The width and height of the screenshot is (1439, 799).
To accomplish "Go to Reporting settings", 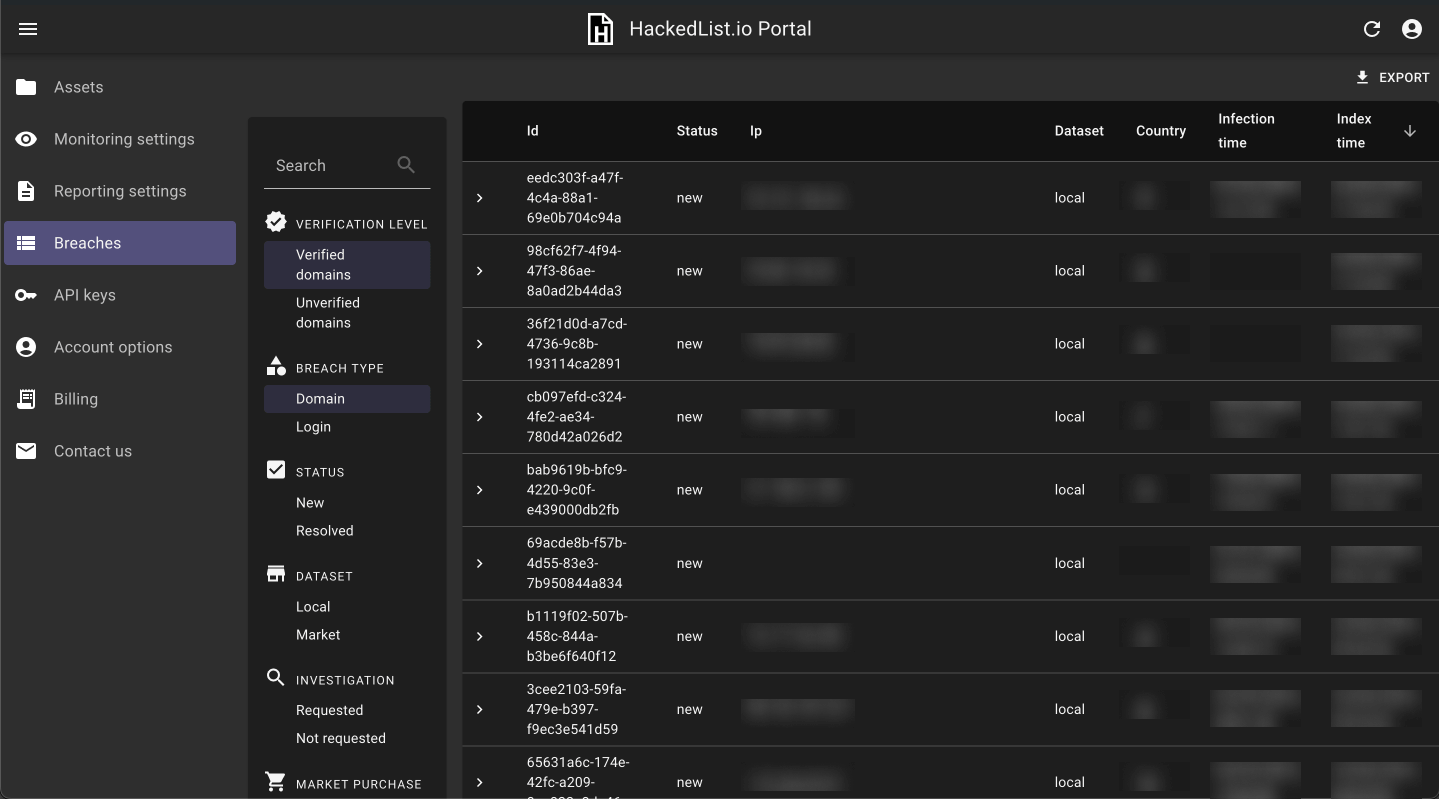I will click(120, 191).
